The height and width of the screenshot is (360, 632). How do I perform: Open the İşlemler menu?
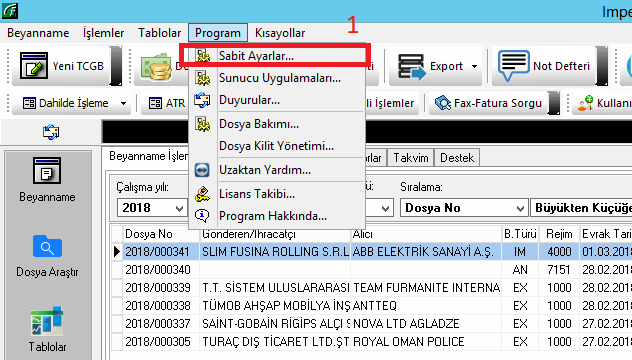coord(104,33)
